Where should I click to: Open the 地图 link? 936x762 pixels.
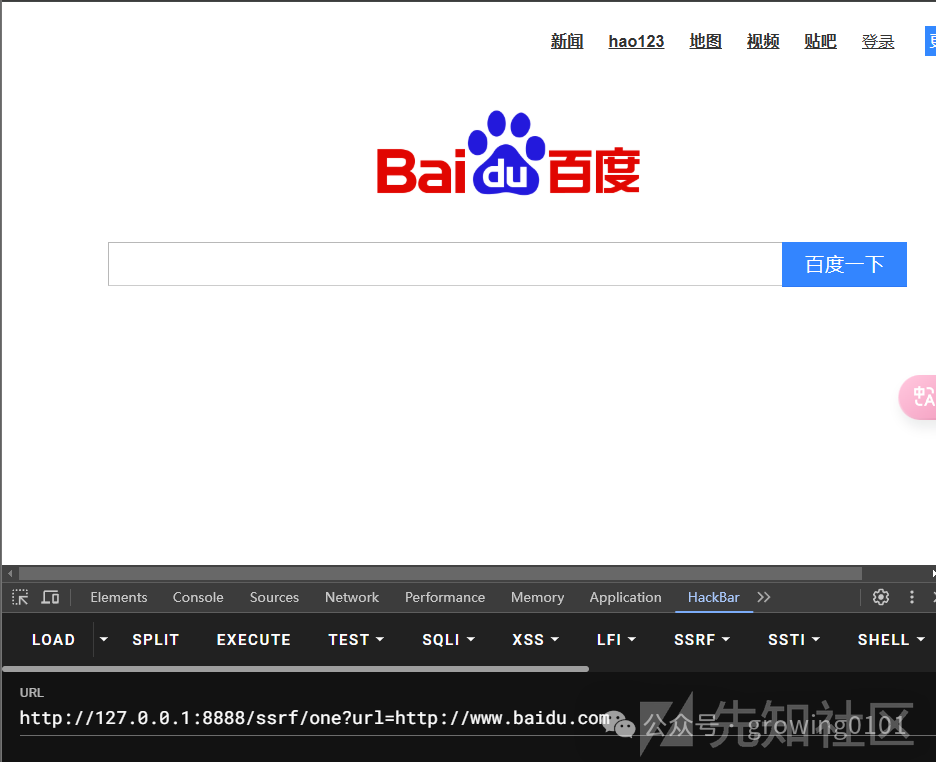point(705,41)
